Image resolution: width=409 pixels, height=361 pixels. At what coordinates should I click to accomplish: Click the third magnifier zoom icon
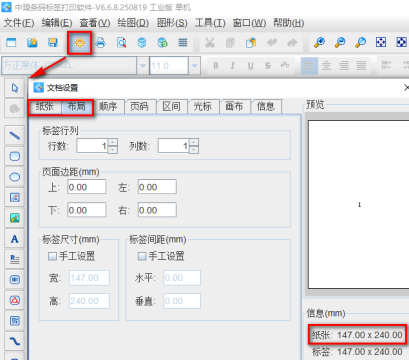[x=360, y=43]
